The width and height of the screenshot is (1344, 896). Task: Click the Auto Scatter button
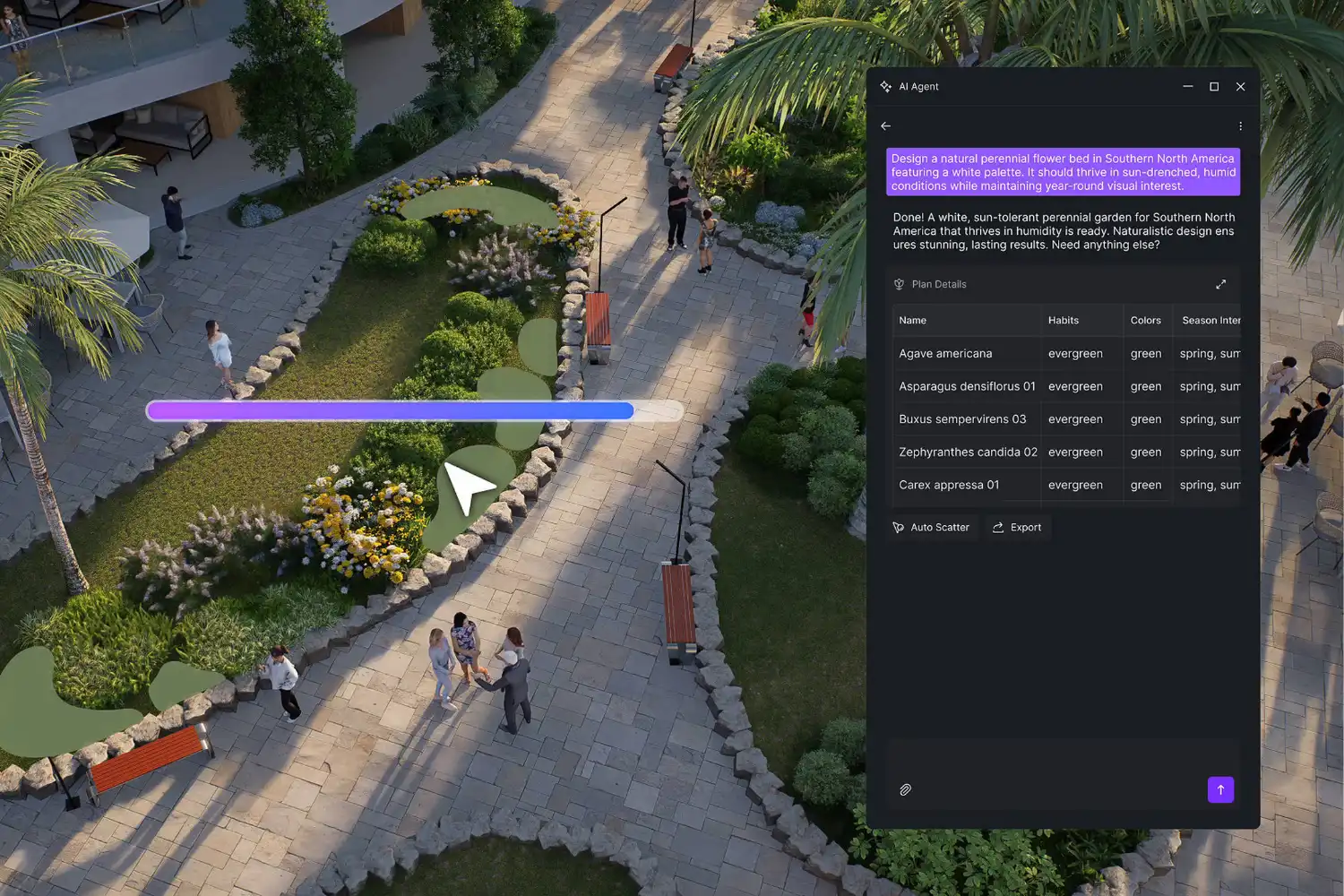pos(932,527)
